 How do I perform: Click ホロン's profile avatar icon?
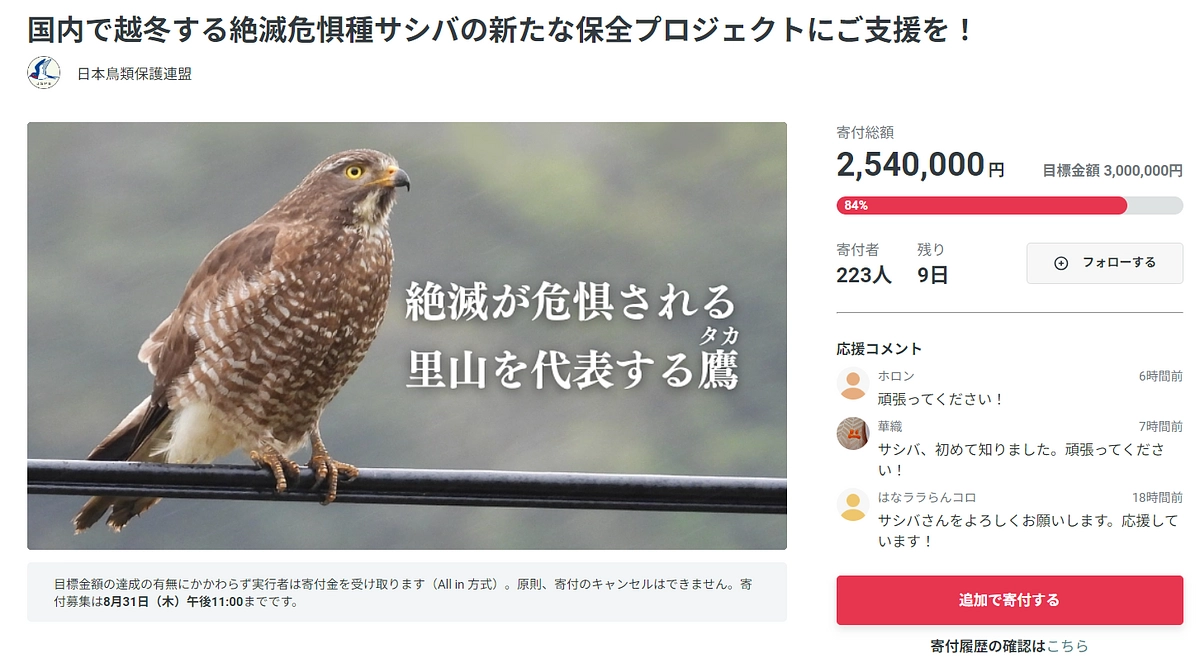tap(851, 383)
